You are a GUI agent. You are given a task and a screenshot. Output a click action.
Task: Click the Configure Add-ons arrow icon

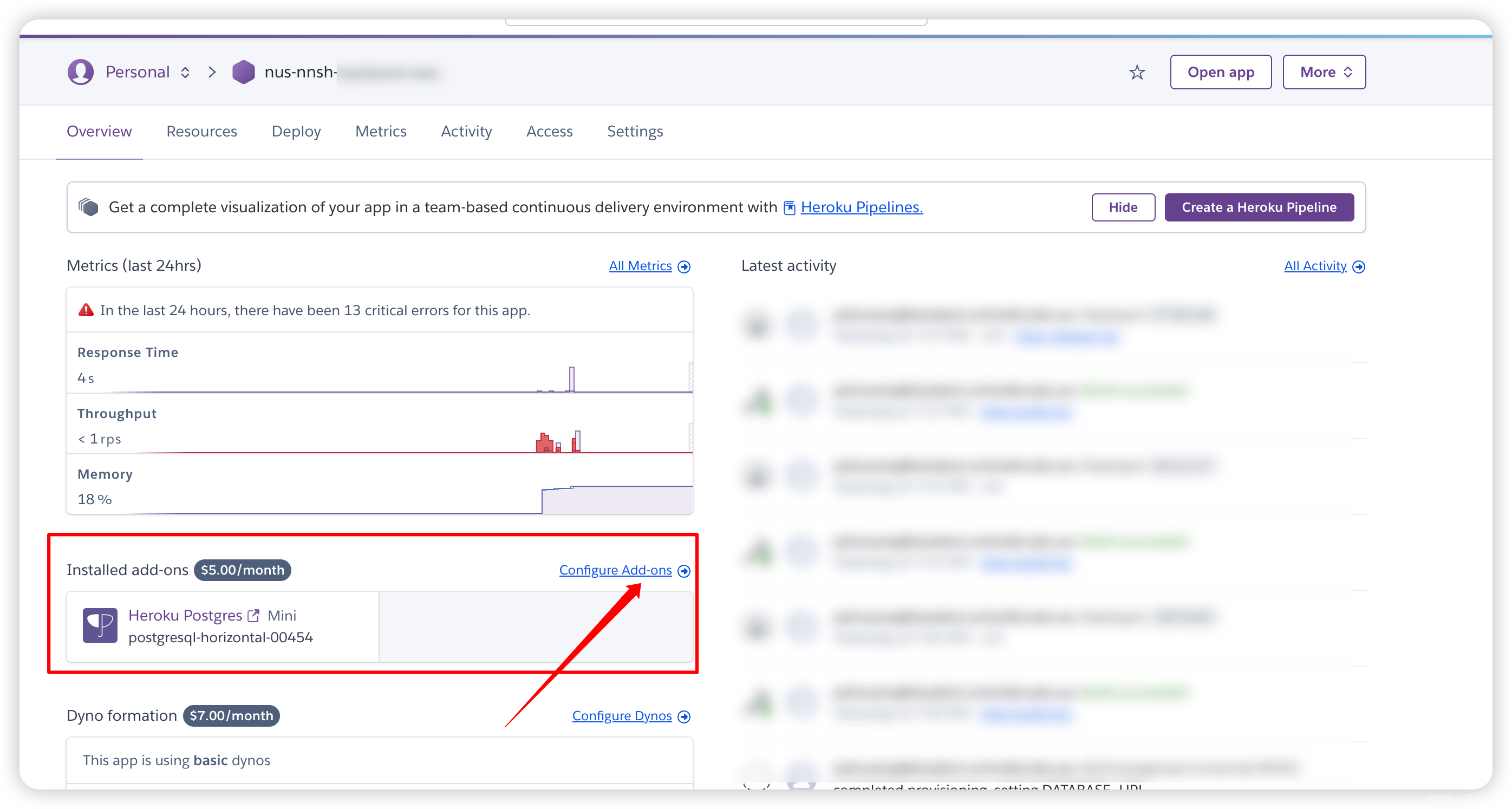tap(685, 570)
